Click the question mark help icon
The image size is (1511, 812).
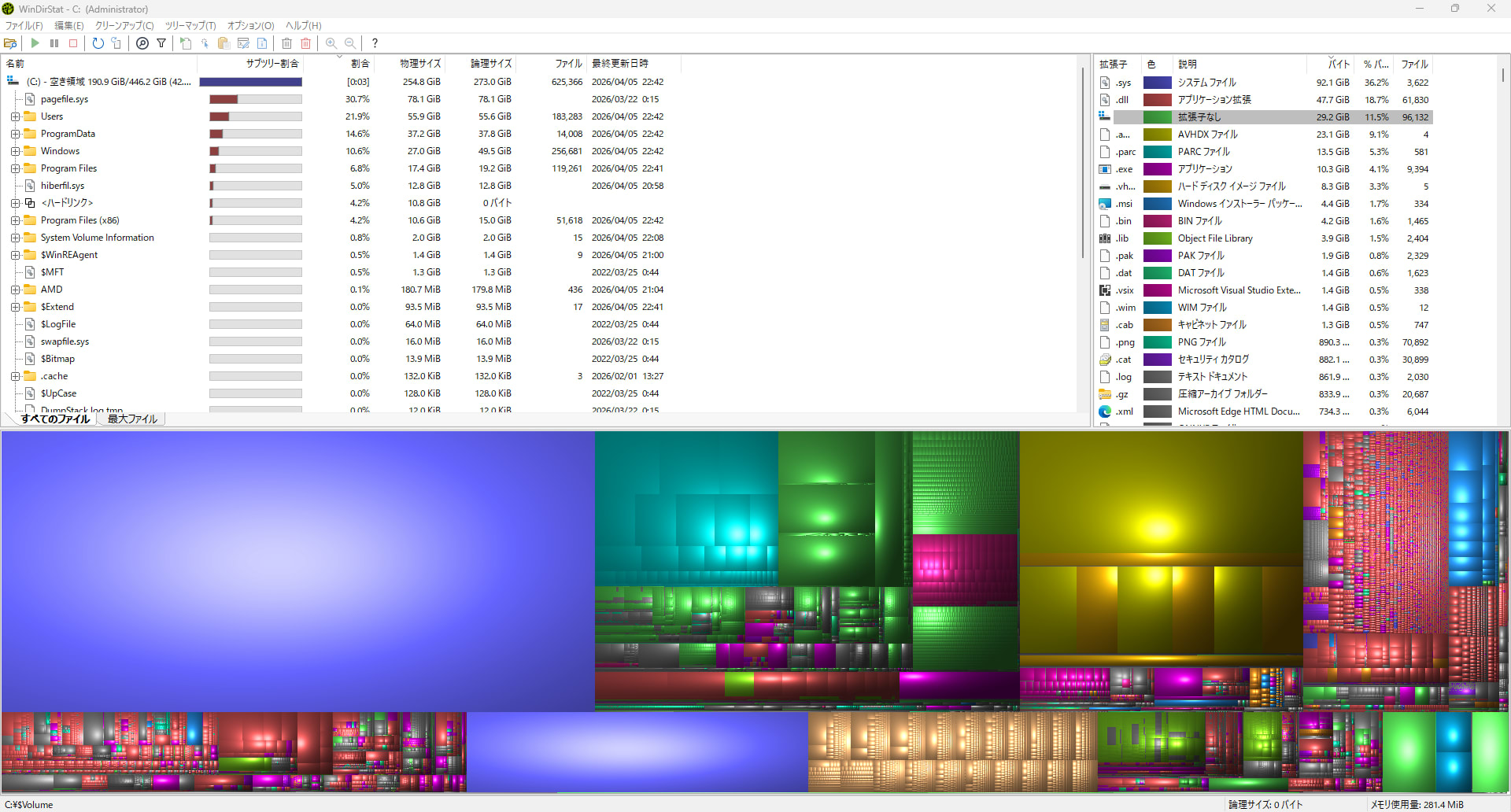click(x=375, y=43)
